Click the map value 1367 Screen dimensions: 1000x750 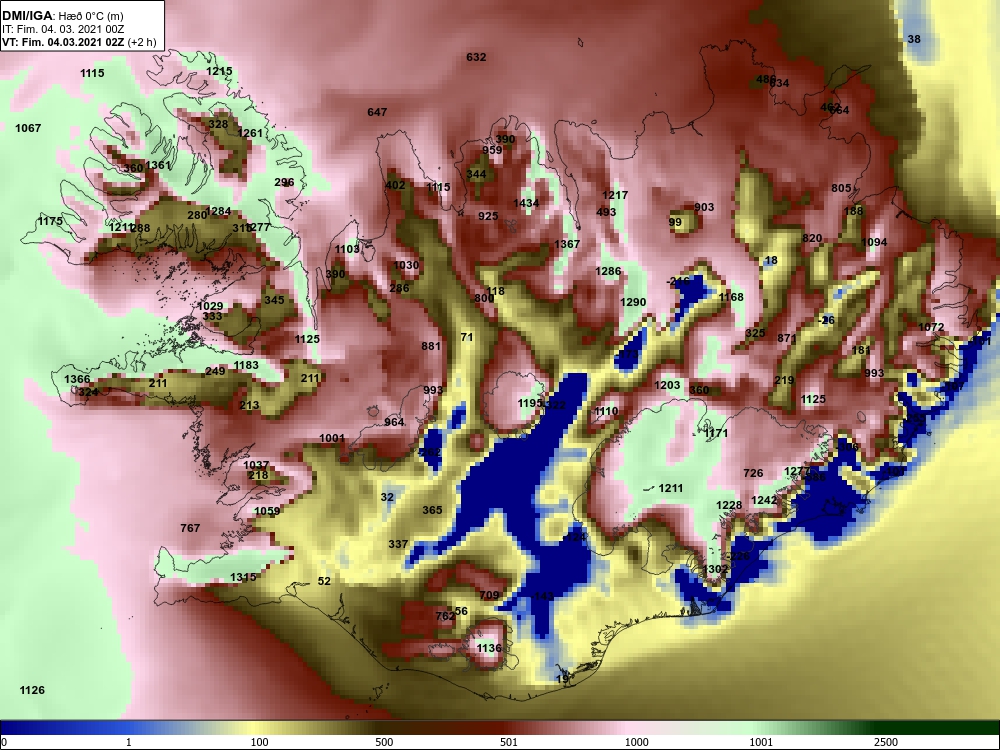click(x=567, y=244)
